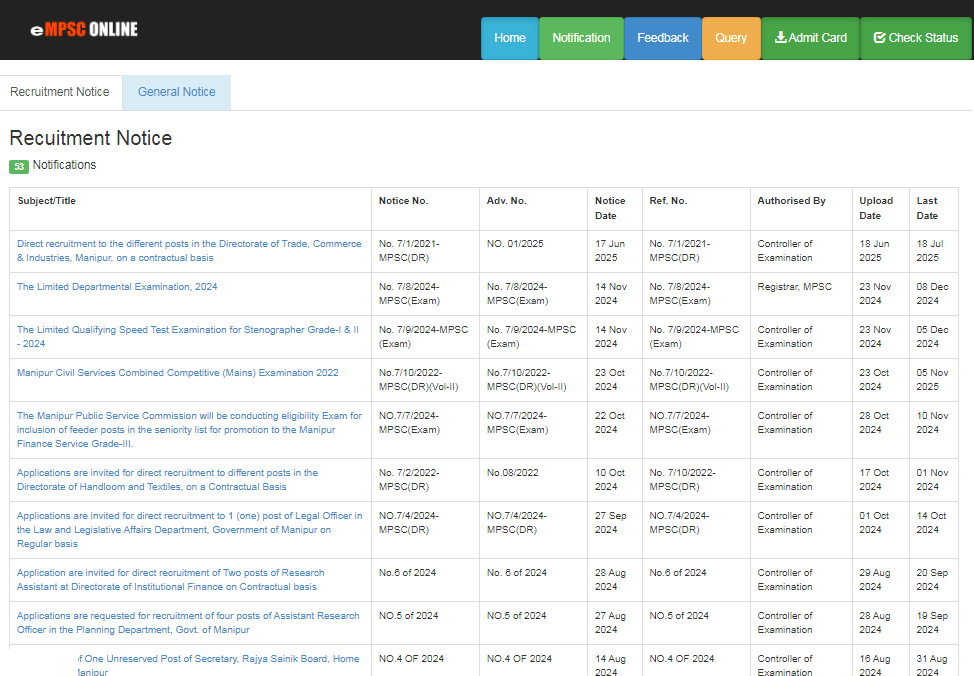
Task: Click the Check Status button
Action: tap(915, 38)
